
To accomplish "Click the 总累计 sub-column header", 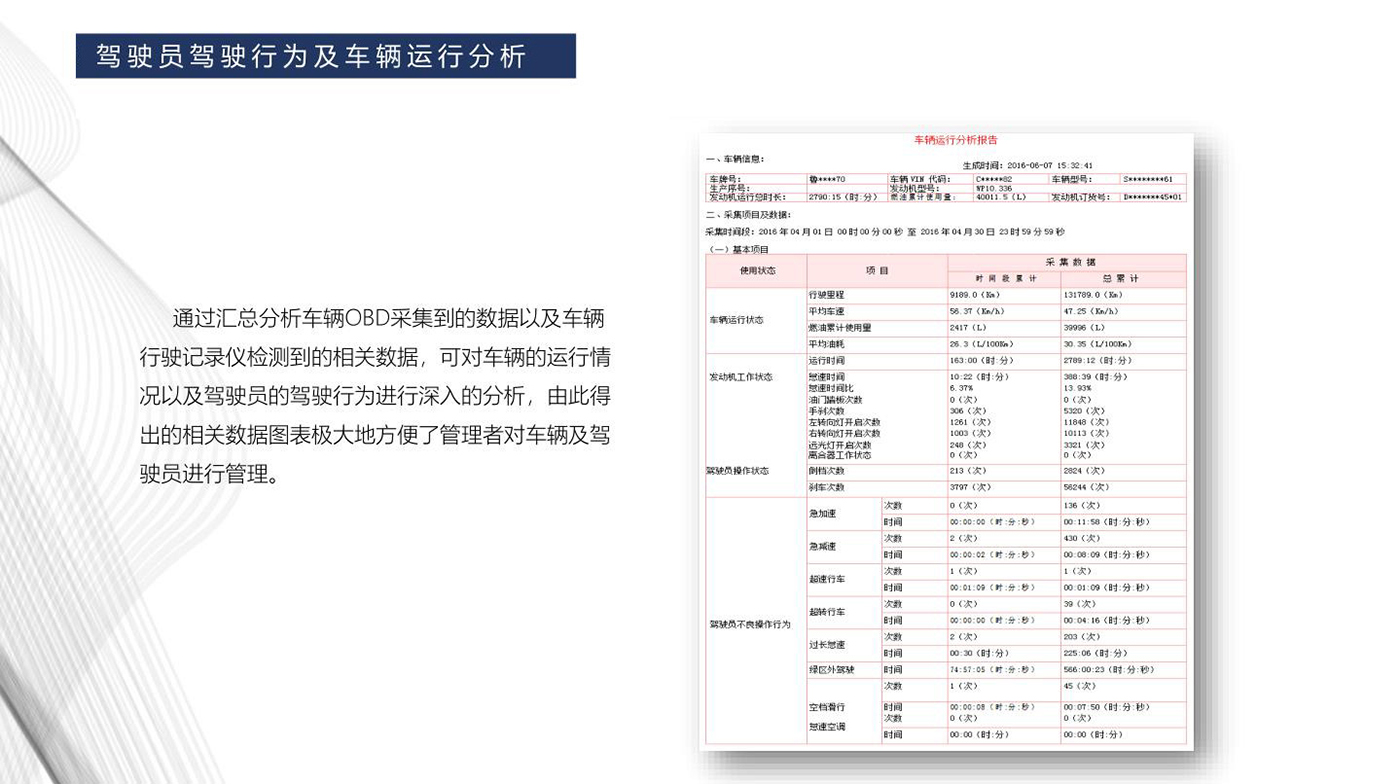I will (x=1122, y=278).
